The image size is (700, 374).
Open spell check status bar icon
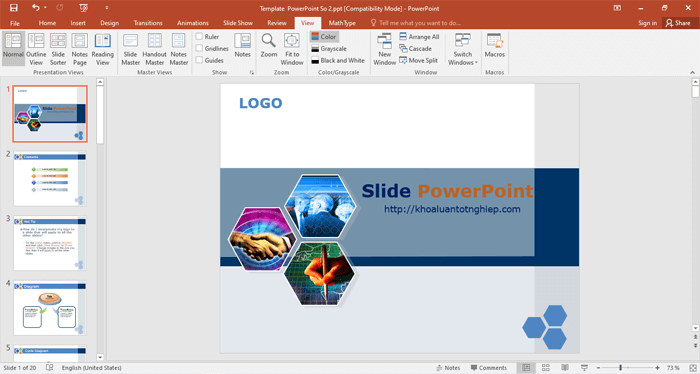click(50, 368)
